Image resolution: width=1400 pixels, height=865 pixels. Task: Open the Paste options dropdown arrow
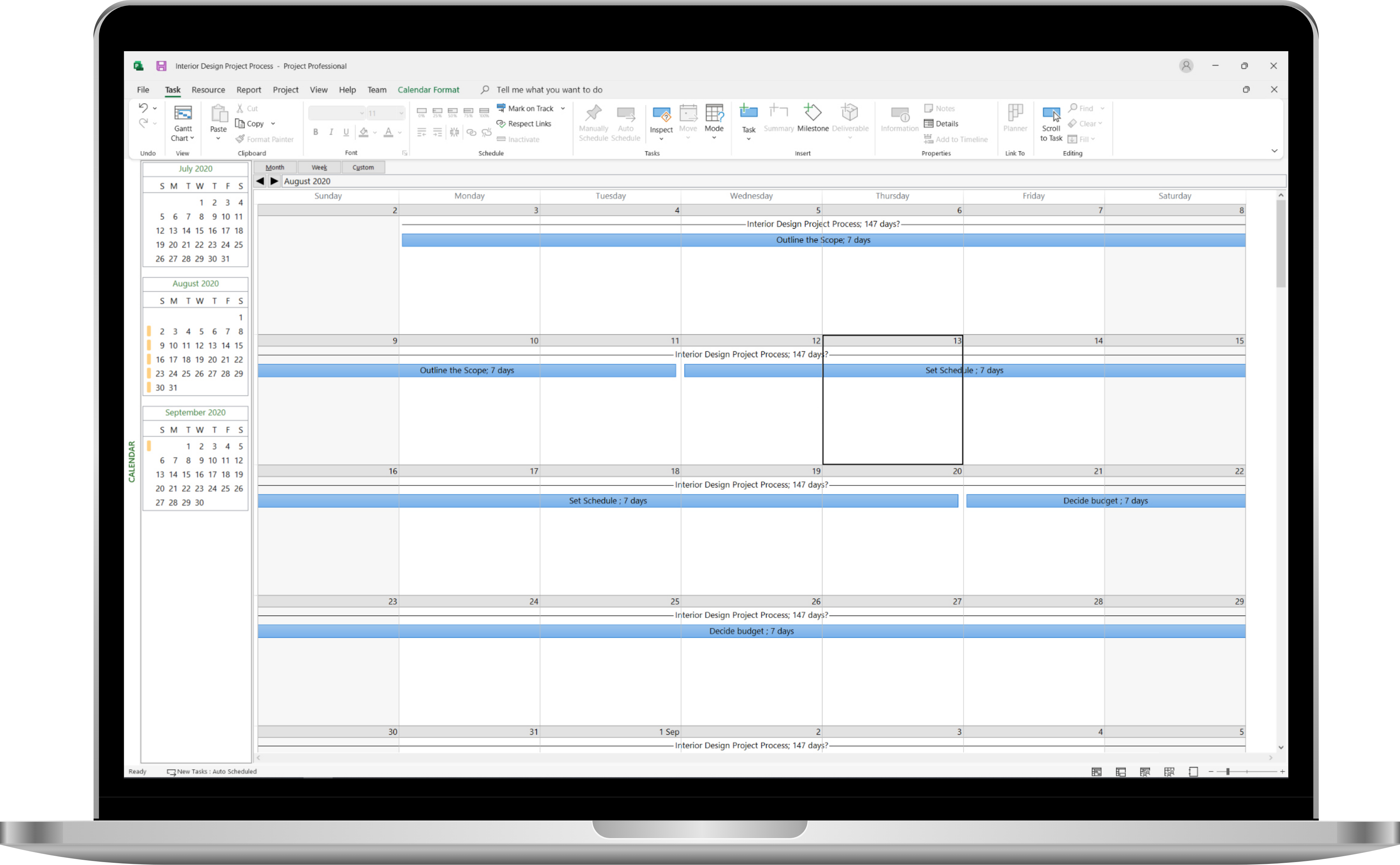218,138
